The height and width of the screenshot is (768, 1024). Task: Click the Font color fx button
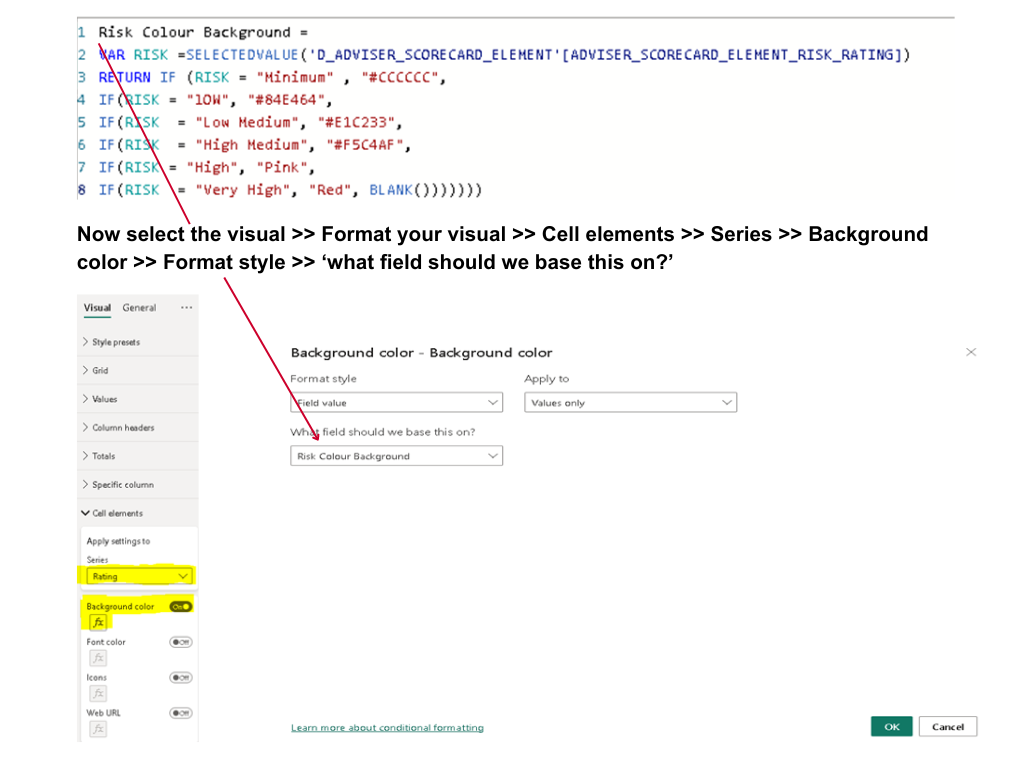(98, 658)
